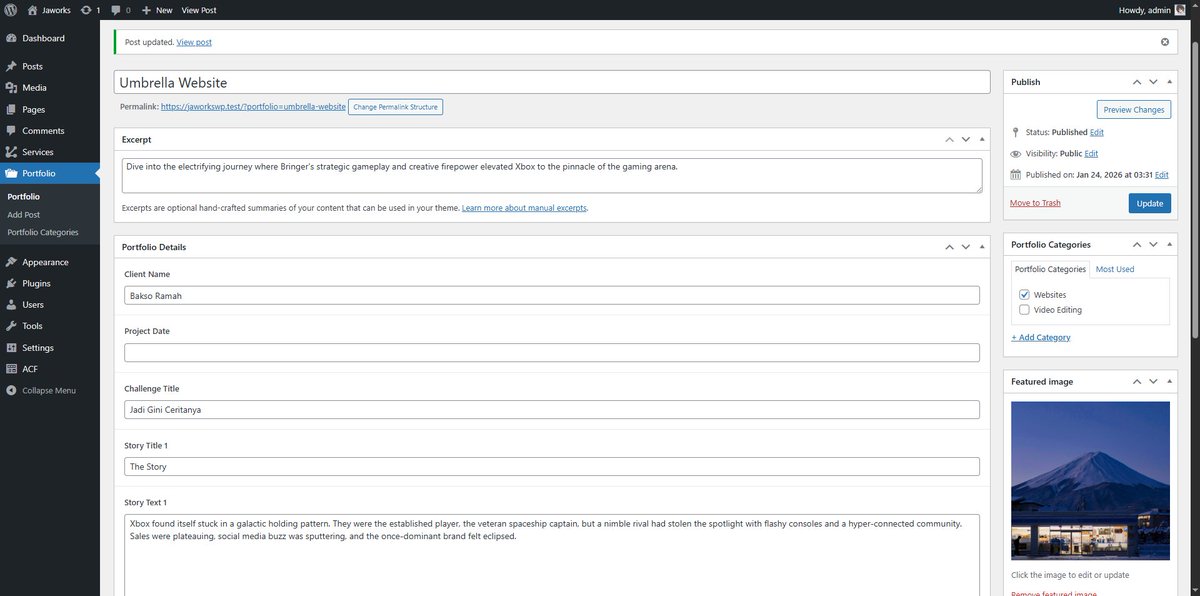
Task: Click into the Excerpt text area
Action: tap(552, 175)
